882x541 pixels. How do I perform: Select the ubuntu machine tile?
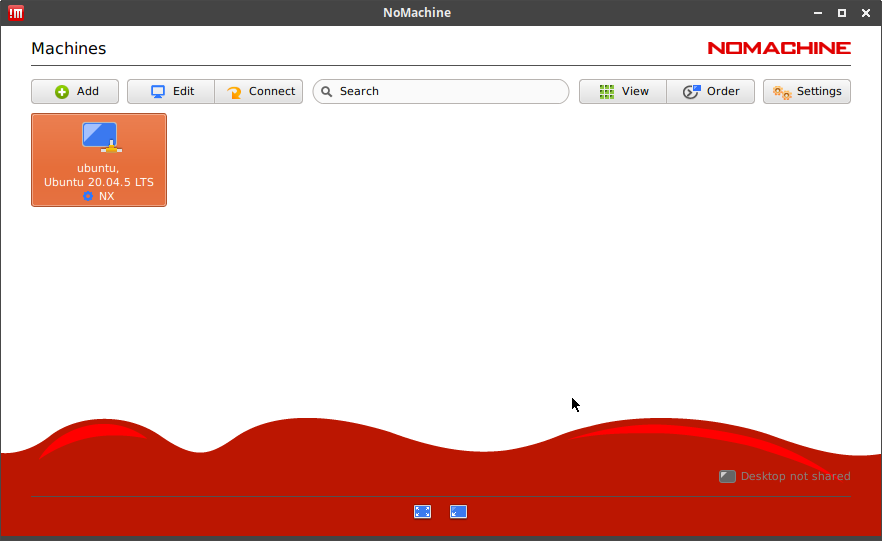click(99, 160)
